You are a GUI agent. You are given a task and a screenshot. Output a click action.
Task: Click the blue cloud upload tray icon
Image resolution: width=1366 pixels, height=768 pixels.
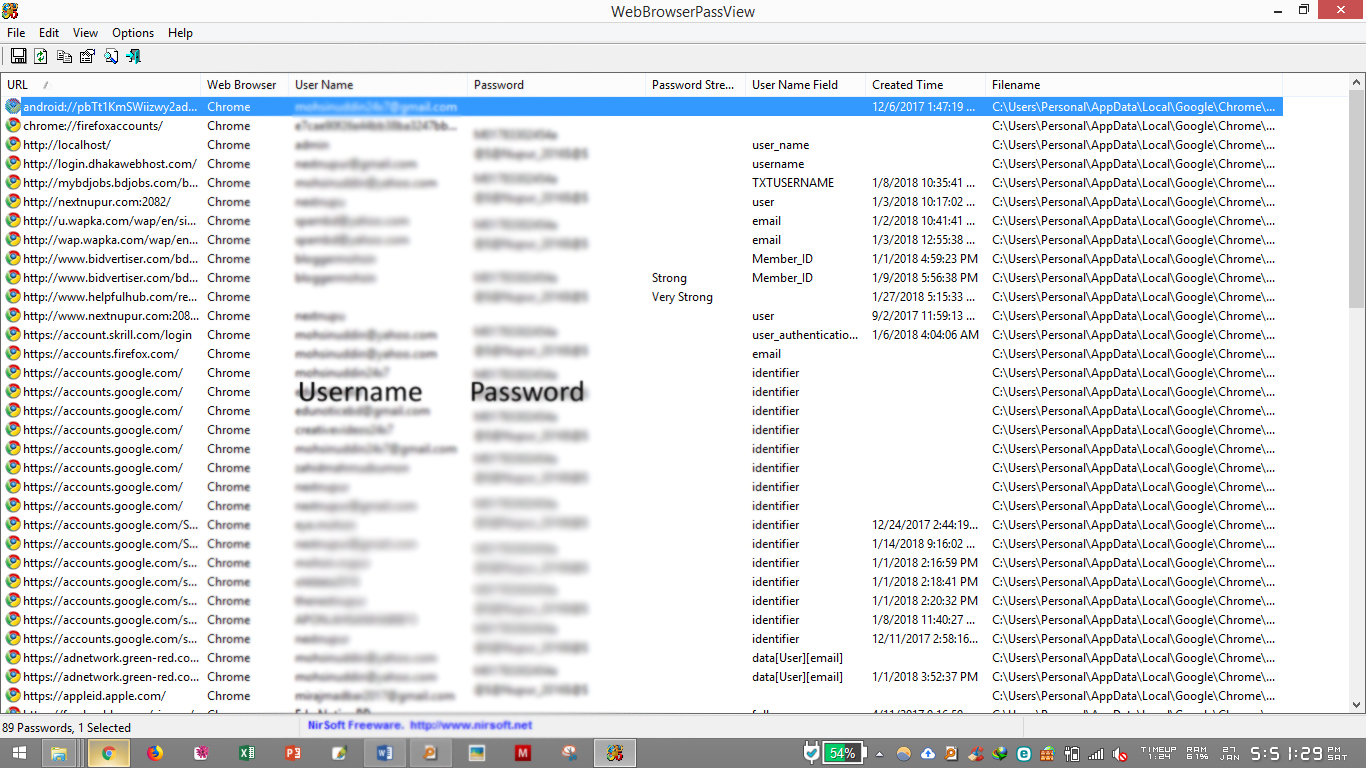(x=928, y=753)
